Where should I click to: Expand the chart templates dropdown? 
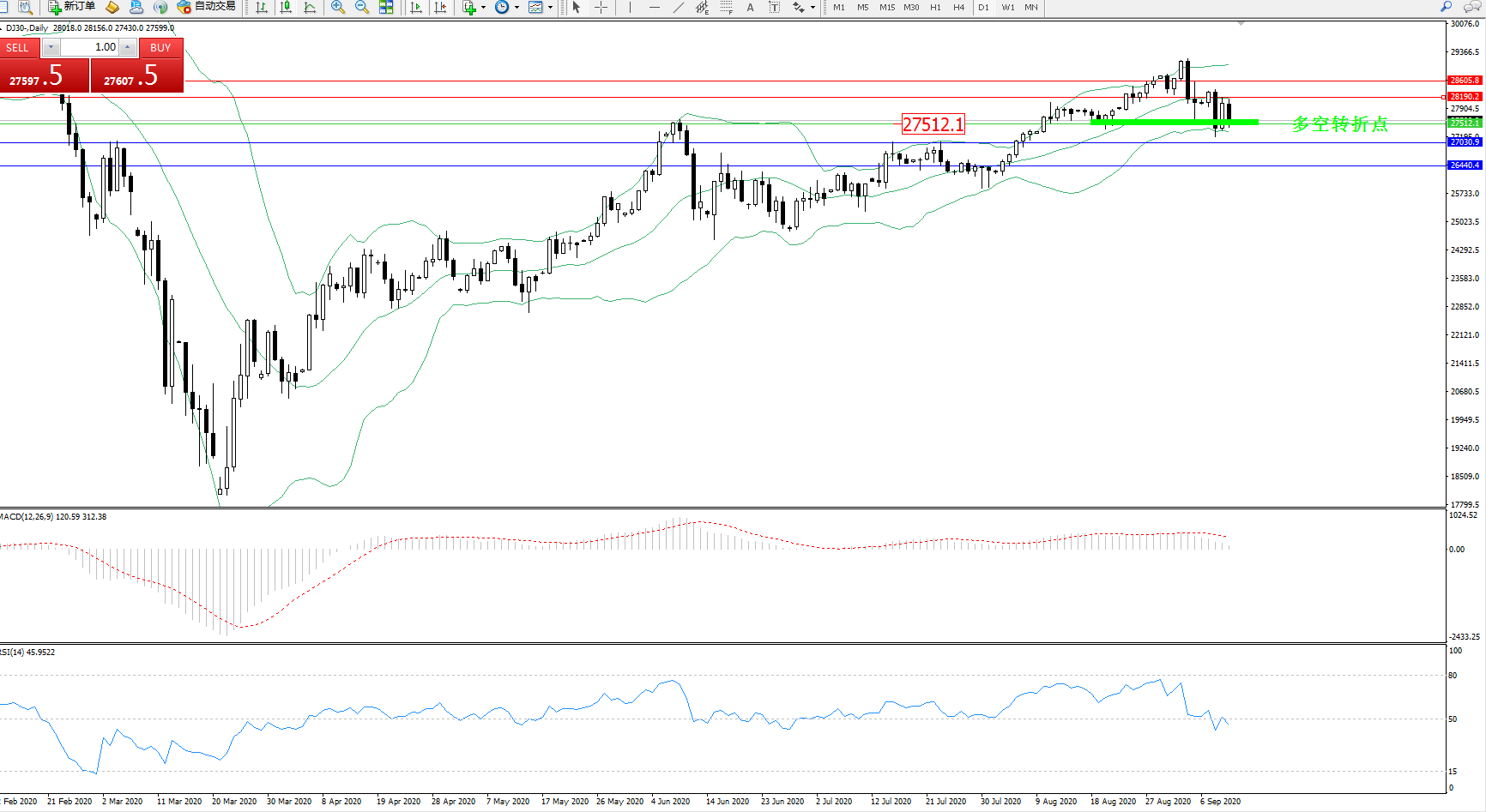pos(550,7)
